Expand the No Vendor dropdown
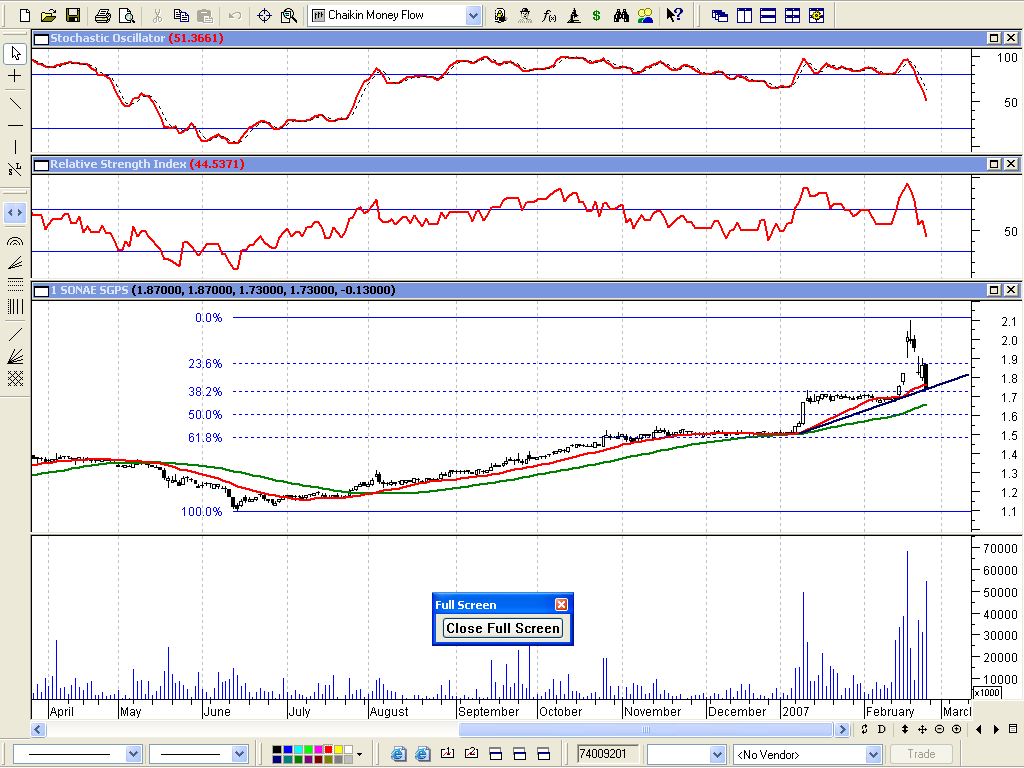 (873, 754)
